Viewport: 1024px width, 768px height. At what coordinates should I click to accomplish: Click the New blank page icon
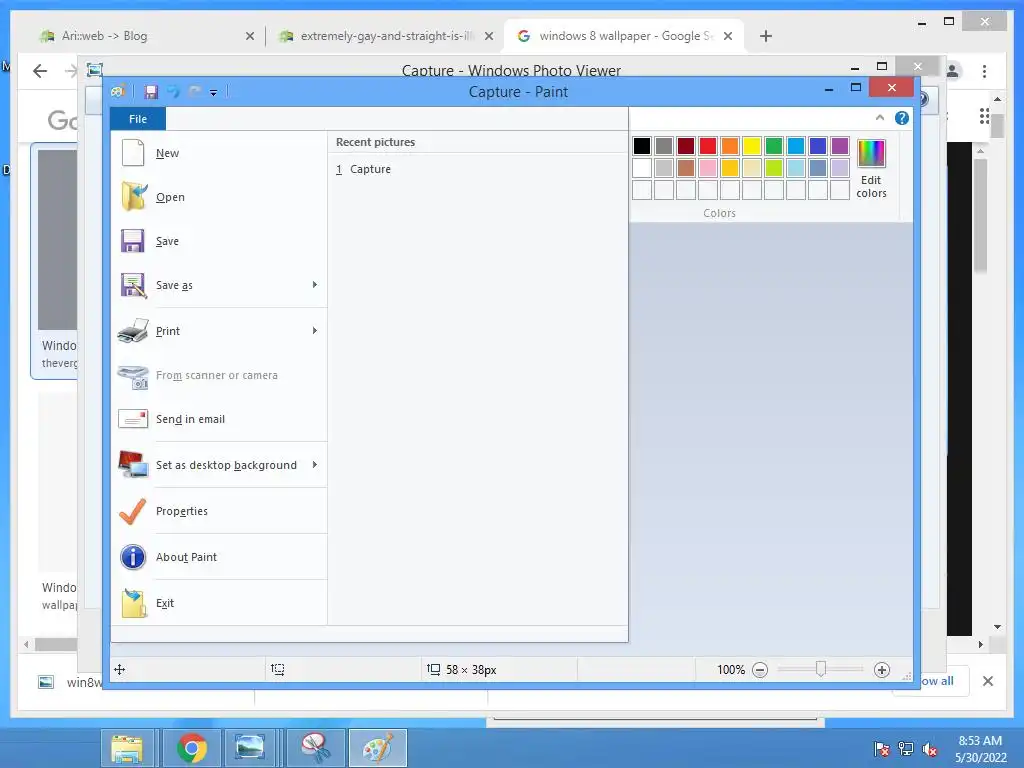tap(133, 153)
